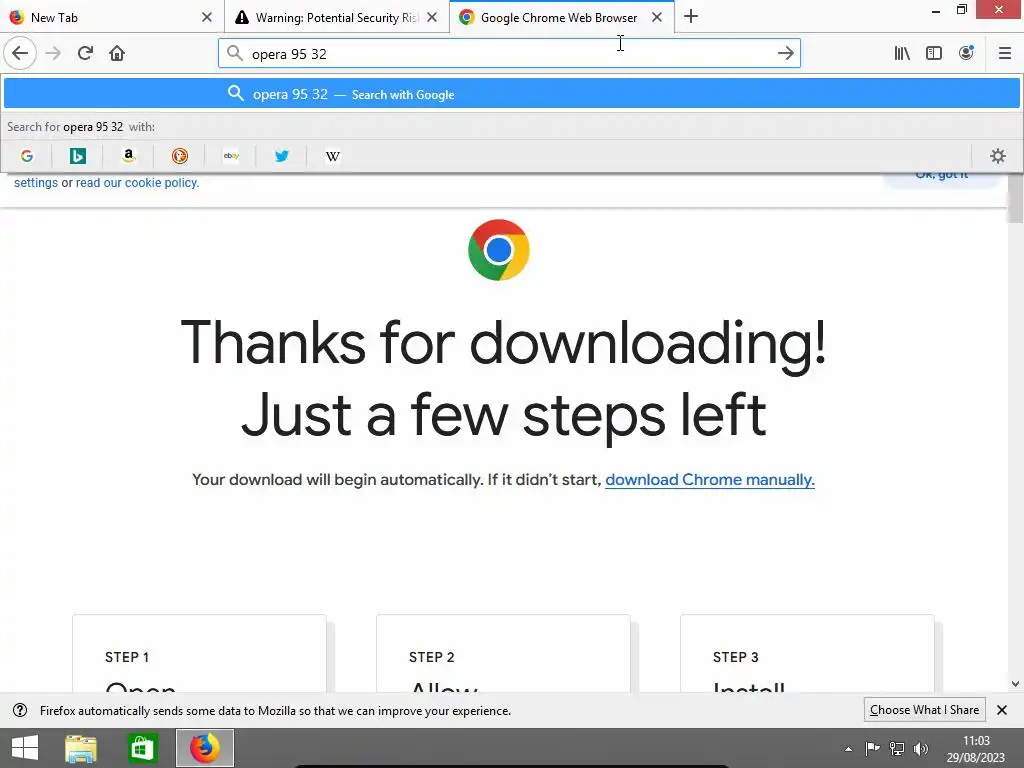Screen dimensions: 1024x768
Task: Click Choose What I Share button
Action: (x=924, y=710)
